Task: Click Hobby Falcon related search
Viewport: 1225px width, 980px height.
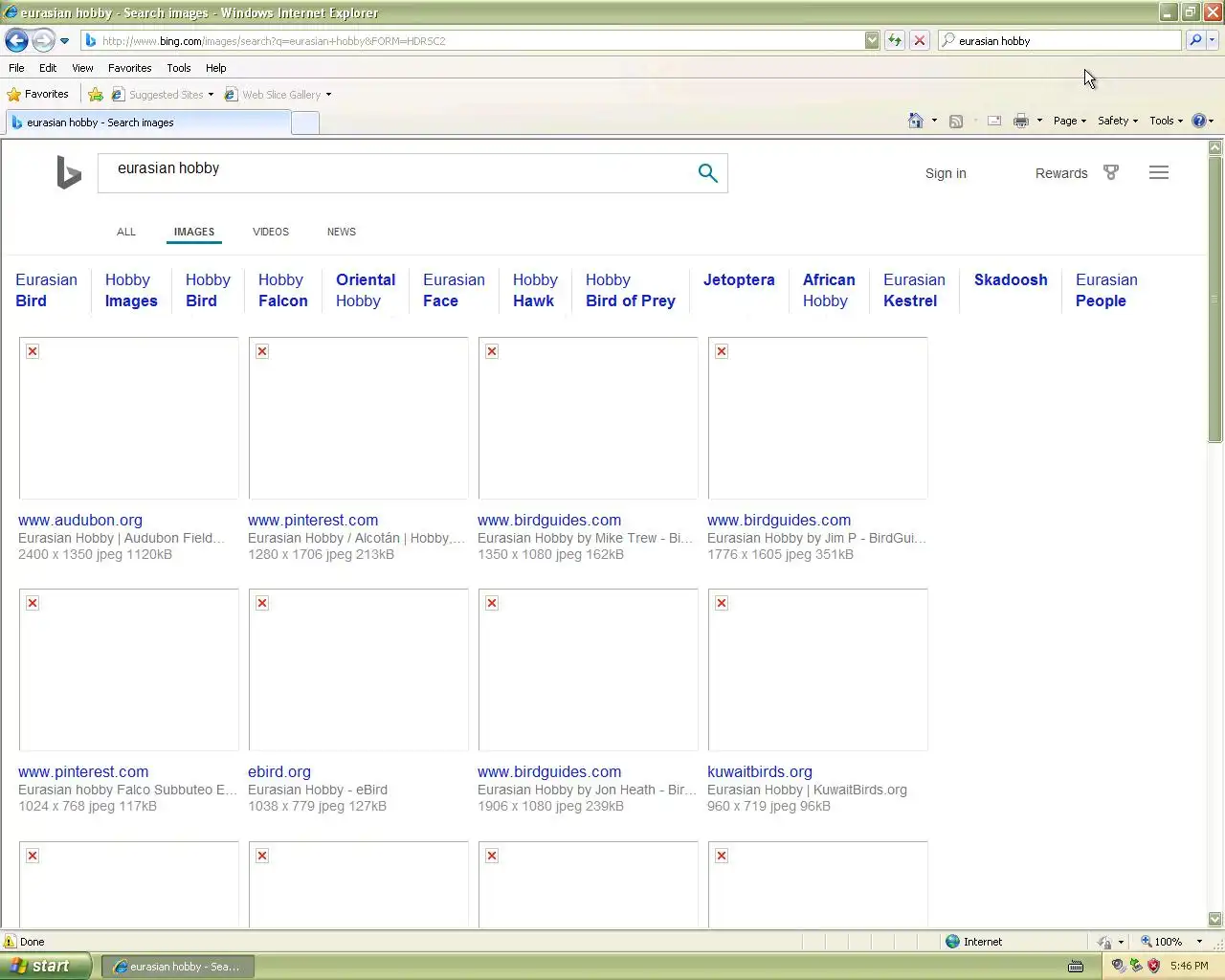Action: (x=283, y=290)
